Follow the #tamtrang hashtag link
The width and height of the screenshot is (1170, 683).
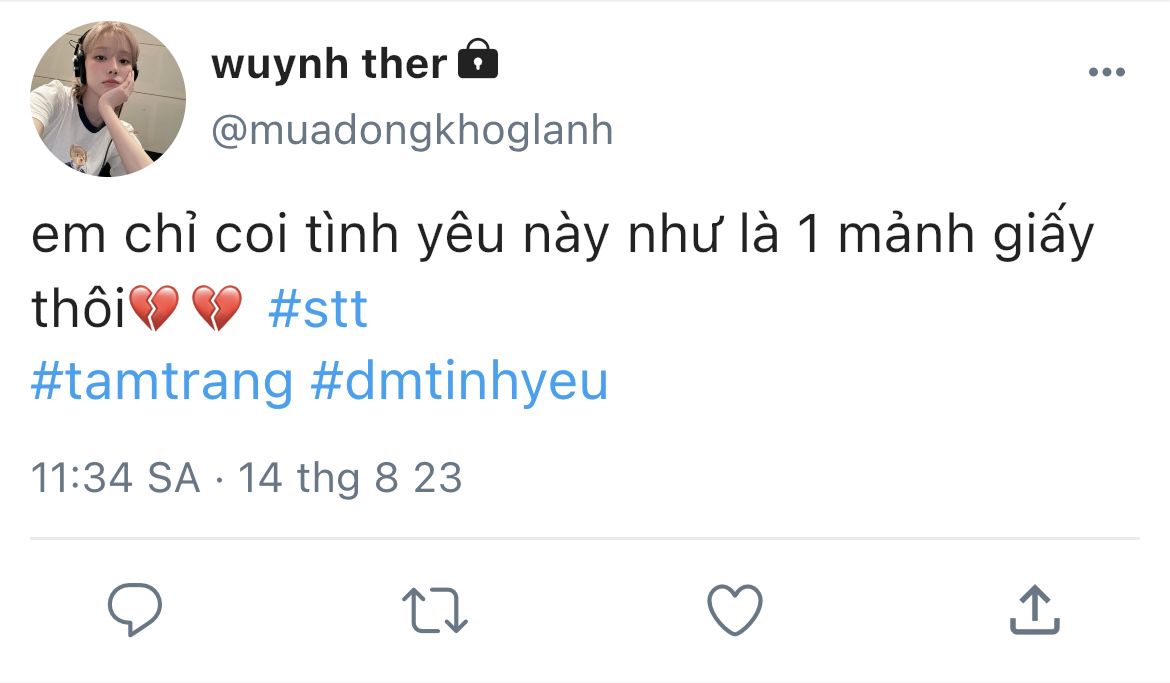click(x=162, y=382)
